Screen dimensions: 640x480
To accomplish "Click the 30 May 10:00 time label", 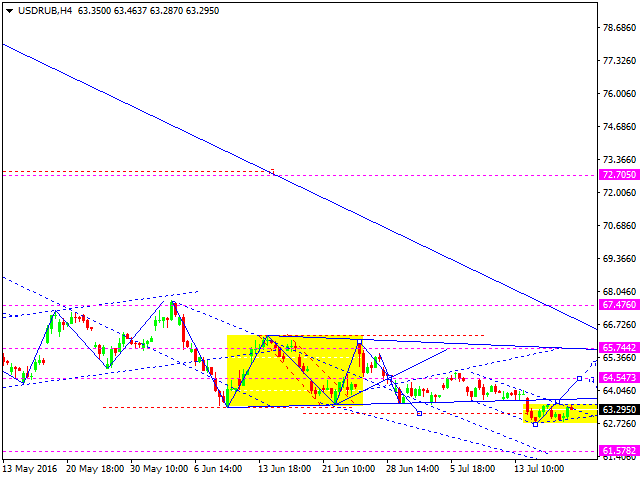I will (159, 469).
